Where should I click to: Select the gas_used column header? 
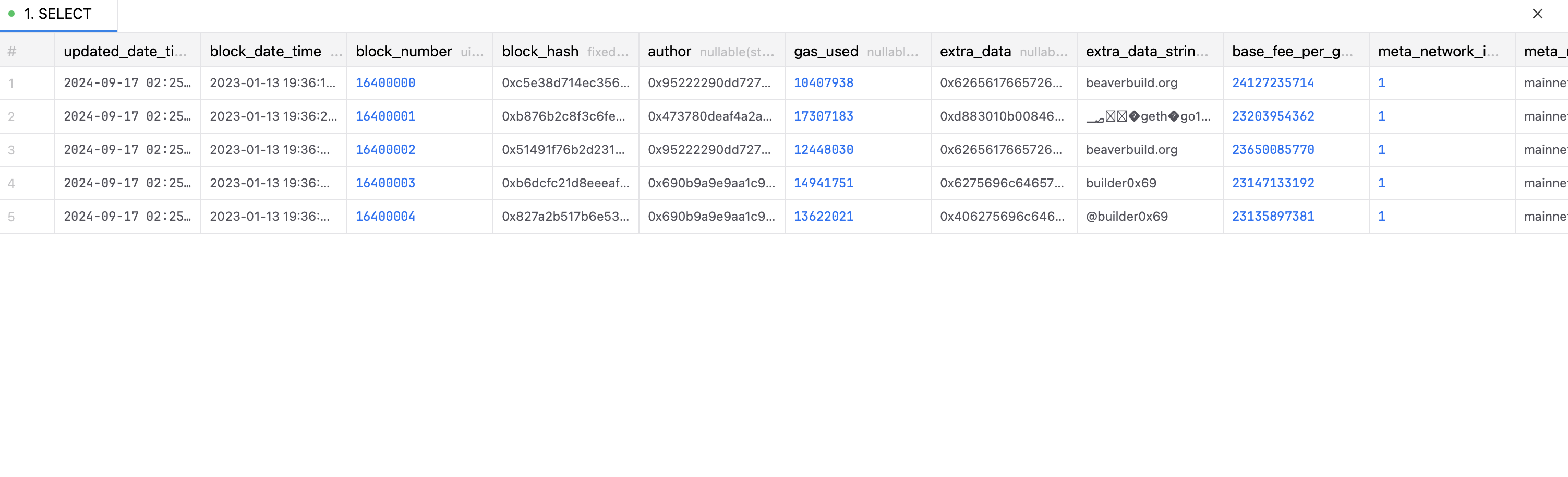pyautogui.click(x=825, y=52)
